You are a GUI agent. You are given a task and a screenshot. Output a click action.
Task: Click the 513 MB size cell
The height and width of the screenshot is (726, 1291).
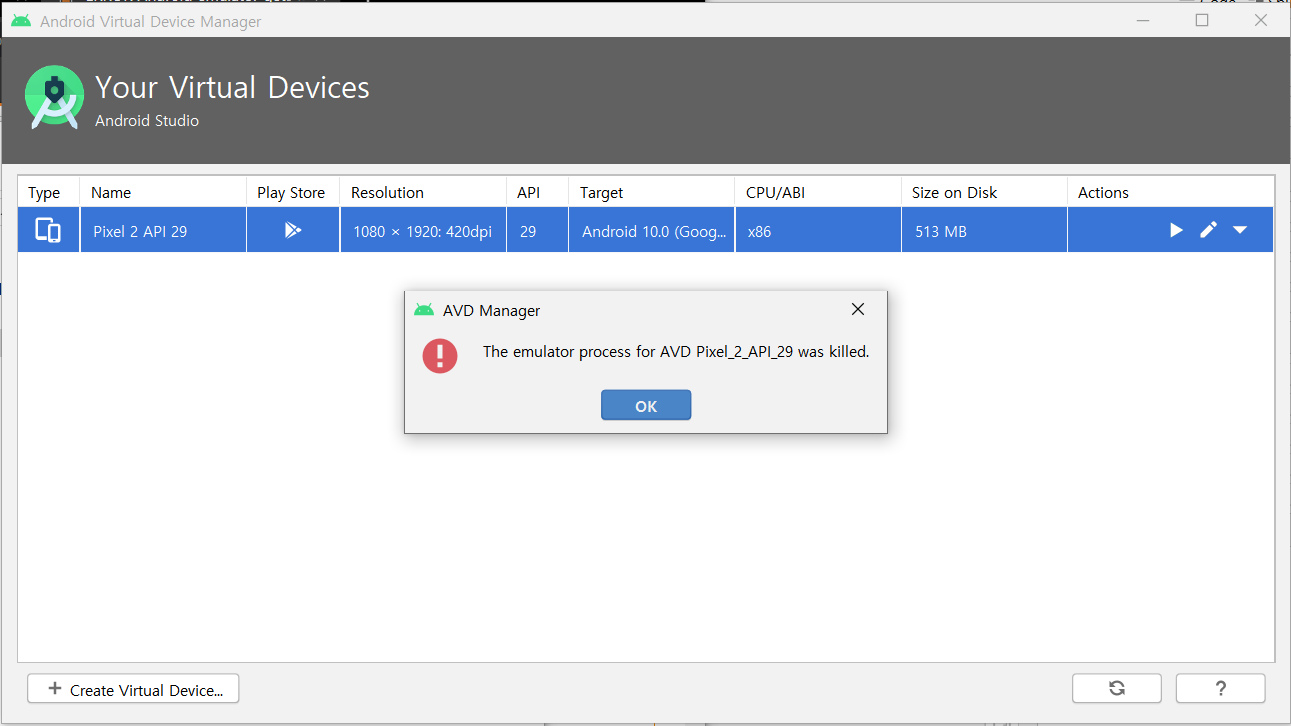point(984,230)
